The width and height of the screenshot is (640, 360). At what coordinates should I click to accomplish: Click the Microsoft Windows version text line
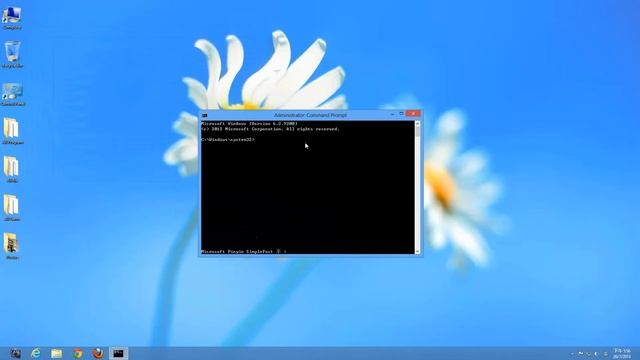coord(249,123)
